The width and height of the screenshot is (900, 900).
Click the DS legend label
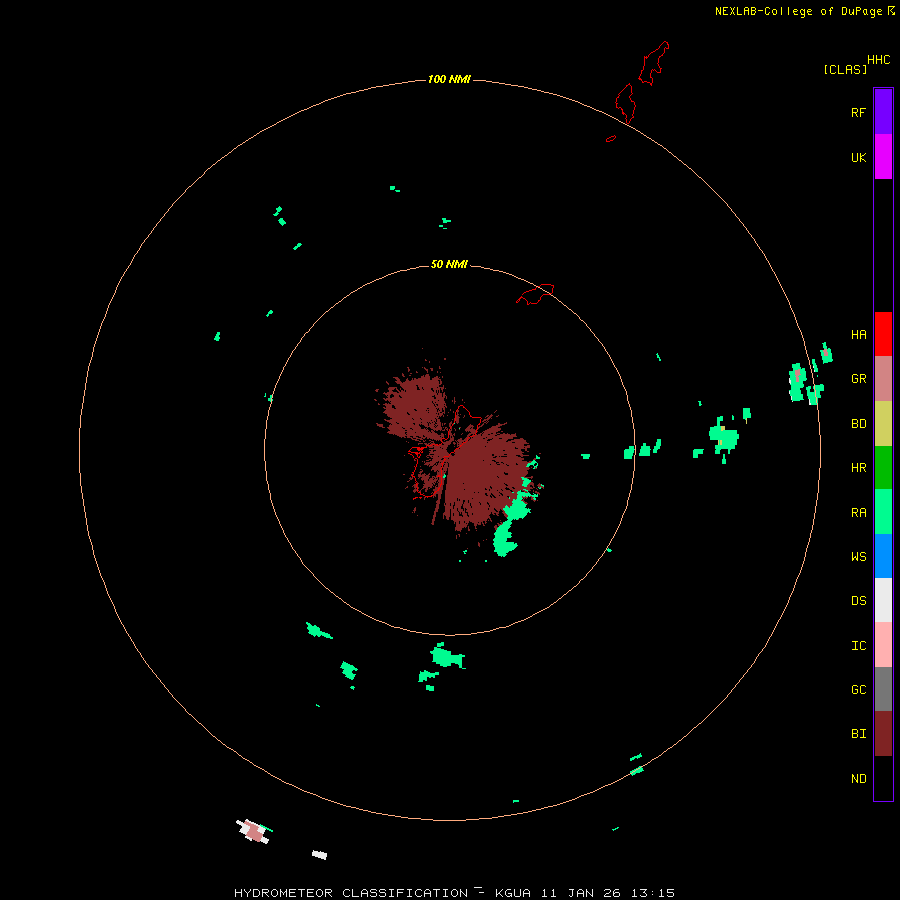click(858, 600)
